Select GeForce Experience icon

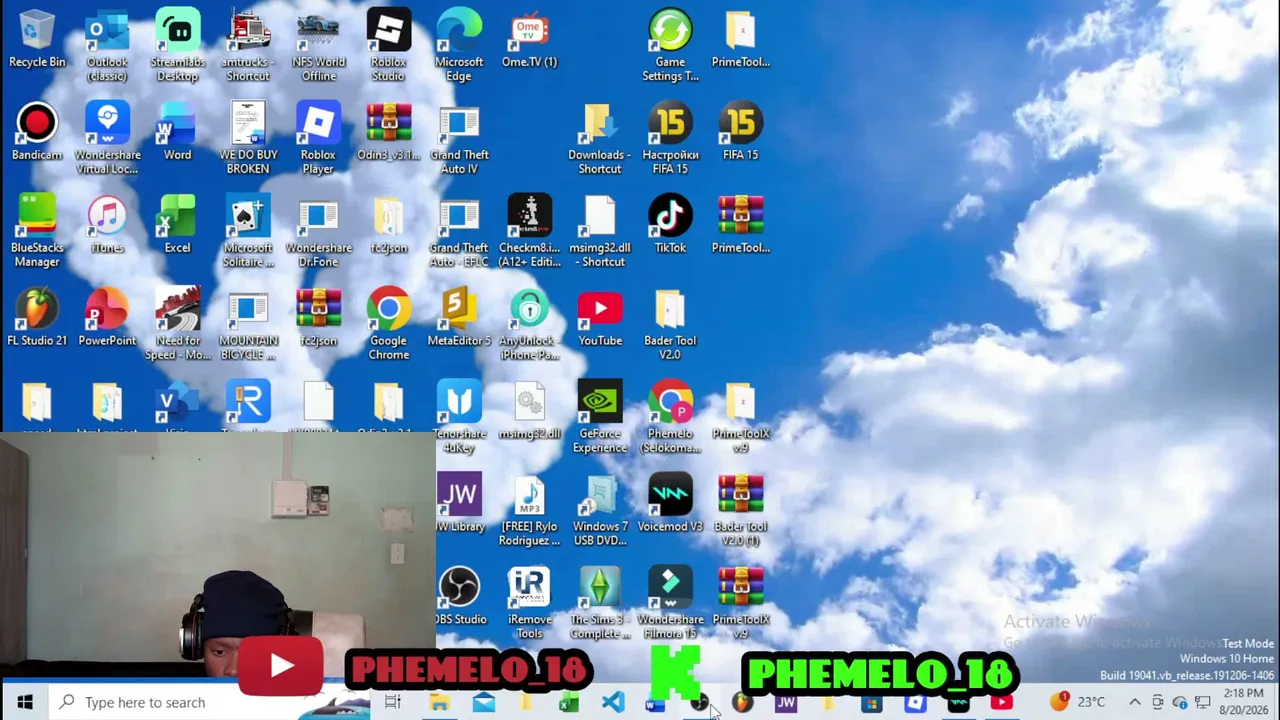[600, 419]
